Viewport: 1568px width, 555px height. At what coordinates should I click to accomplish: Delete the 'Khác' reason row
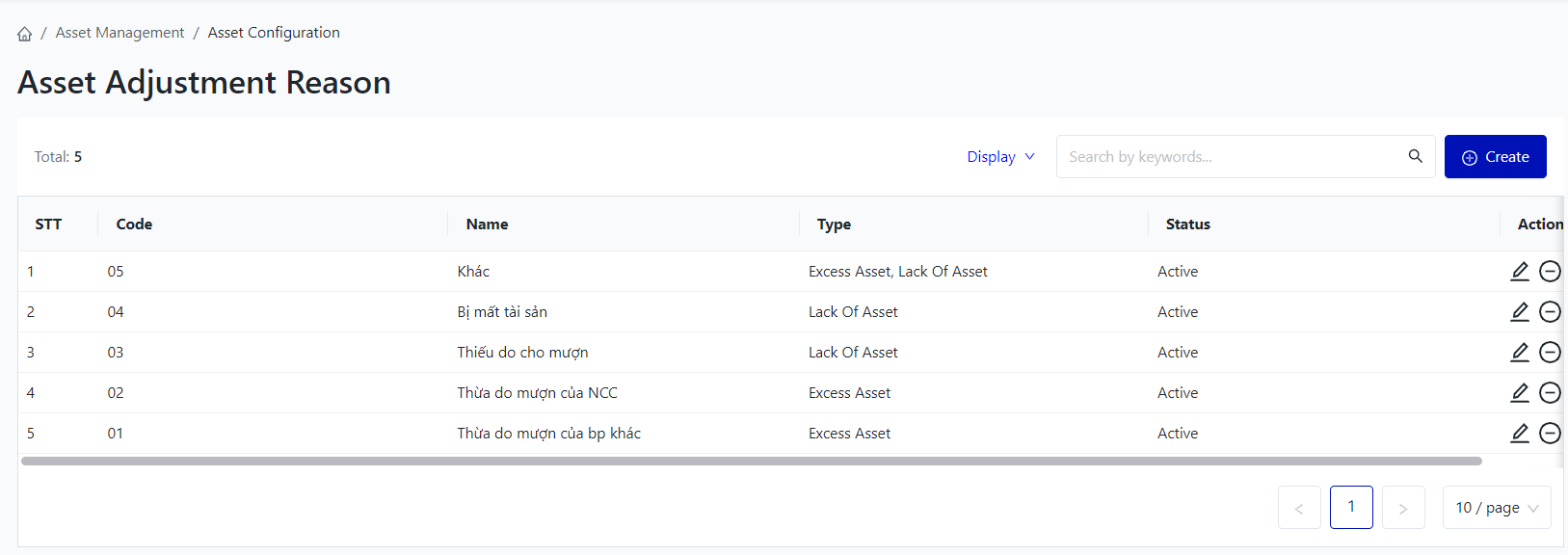pos(1550,272)
